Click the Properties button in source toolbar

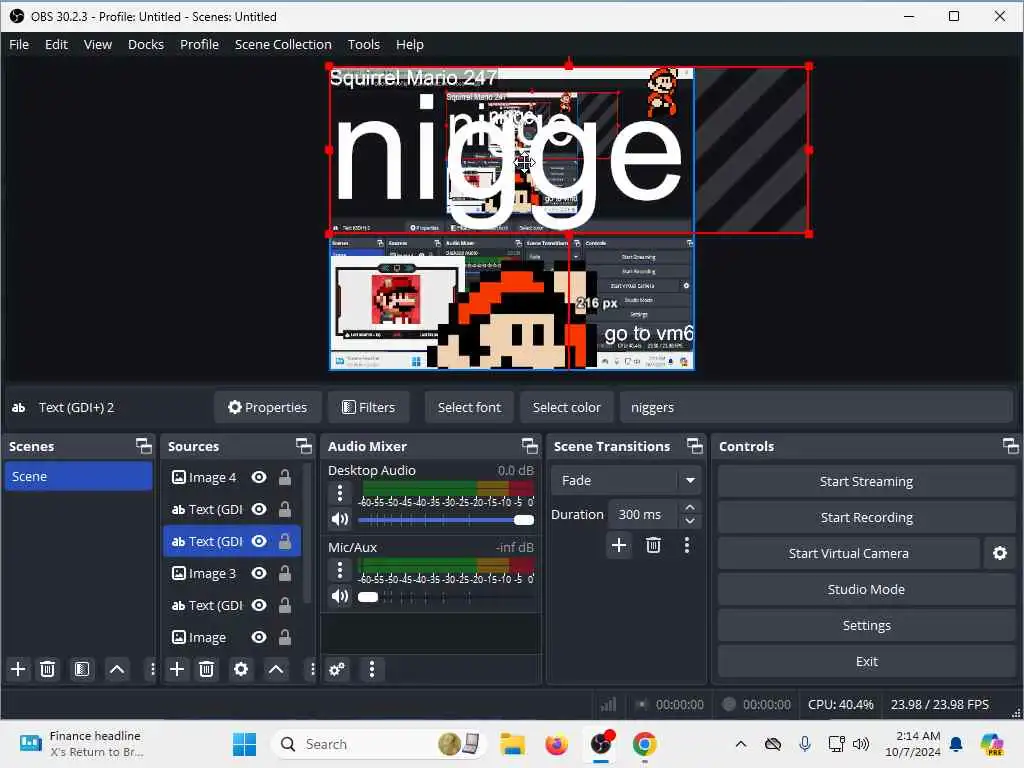(x=268, y=408)
